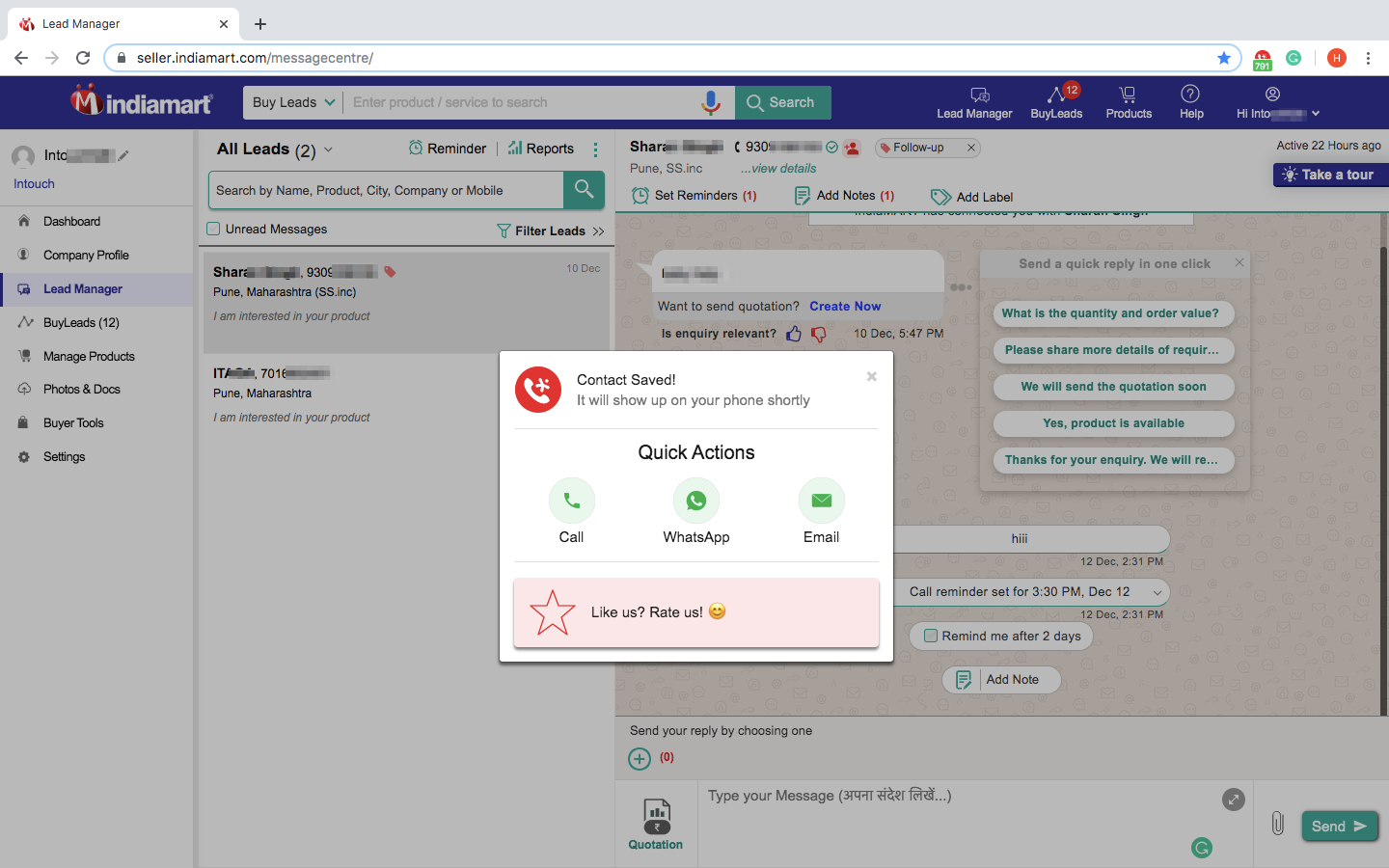Bookmark page with the star icon
Viewport: 1389px width, 868px height.
pyautogui.click(x=1224, y=58)
